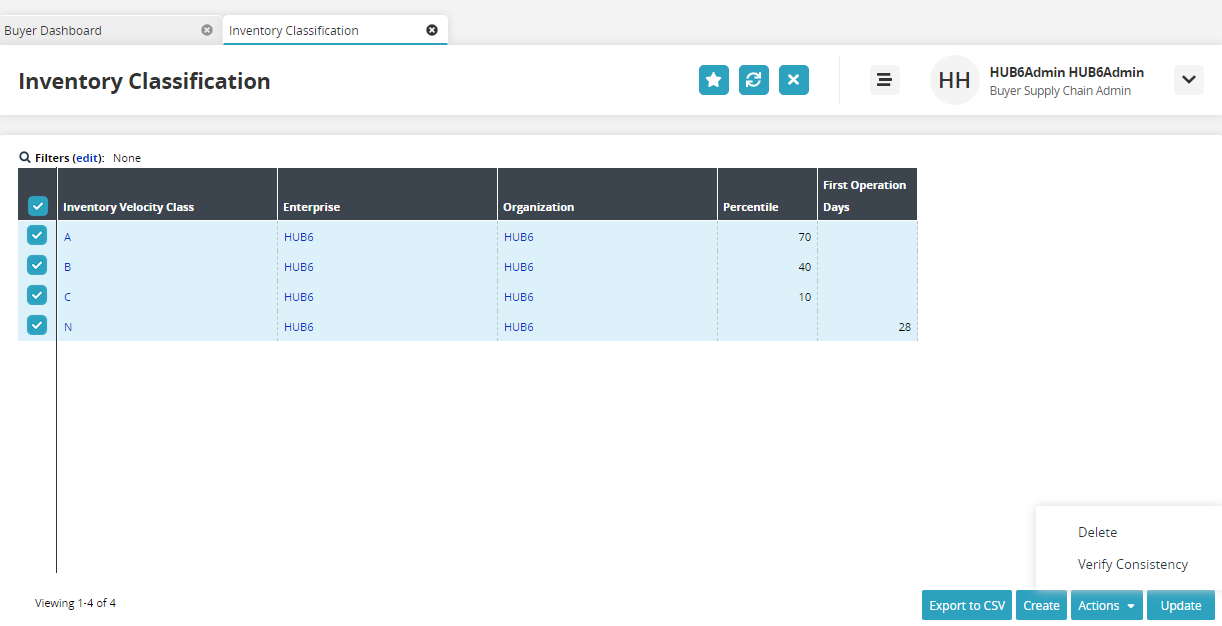Click the Export to CSV button
This screenshot has height=626, width=1222.
point(967,605)
